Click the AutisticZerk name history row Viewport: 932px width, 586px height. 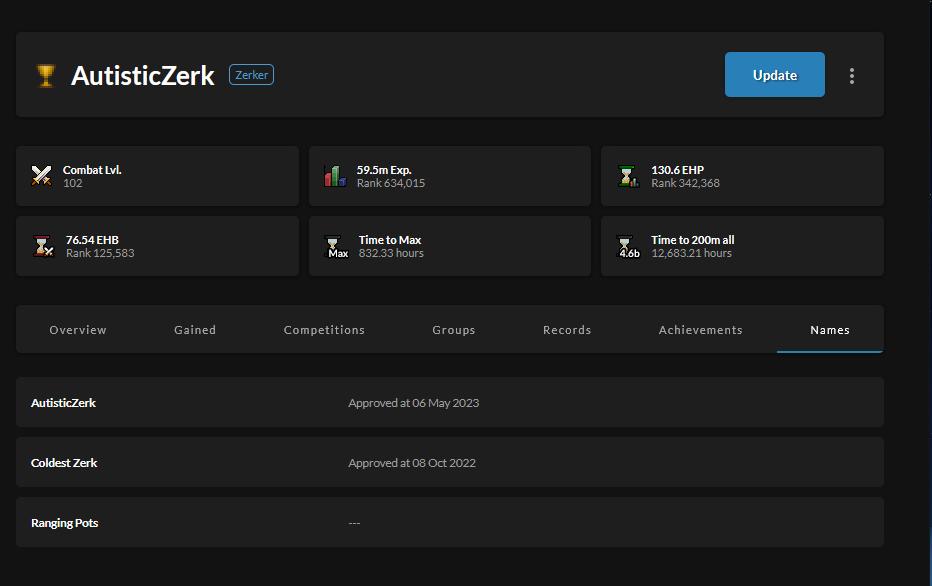(449, 403)
